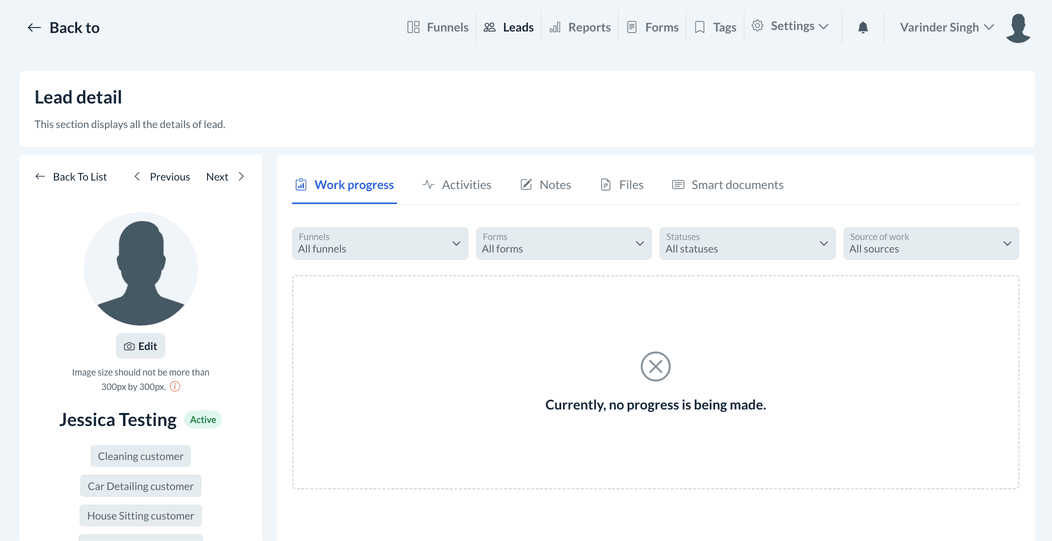Image resolution: width=1052 pixels, height=541 pixels.
Task: Switch to the Activities tab
Action: click(457, 185)
